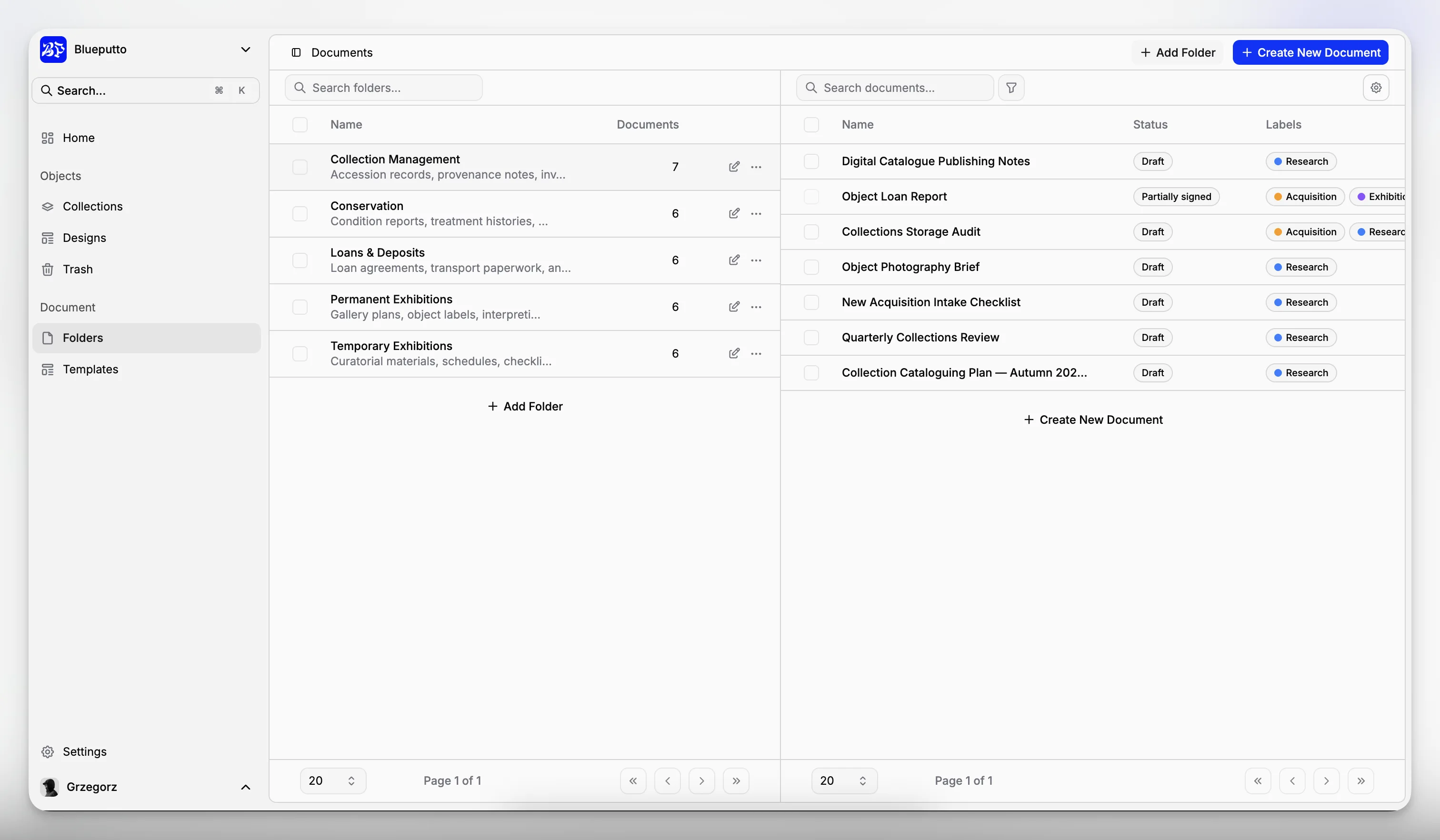
Task: Go to first page of documents
Action: [1258, 780]
